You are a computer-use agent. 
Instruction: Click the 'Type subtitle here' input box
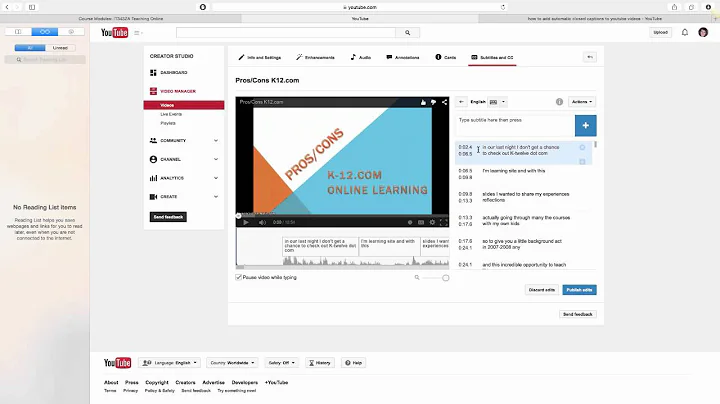pos(515,125)
